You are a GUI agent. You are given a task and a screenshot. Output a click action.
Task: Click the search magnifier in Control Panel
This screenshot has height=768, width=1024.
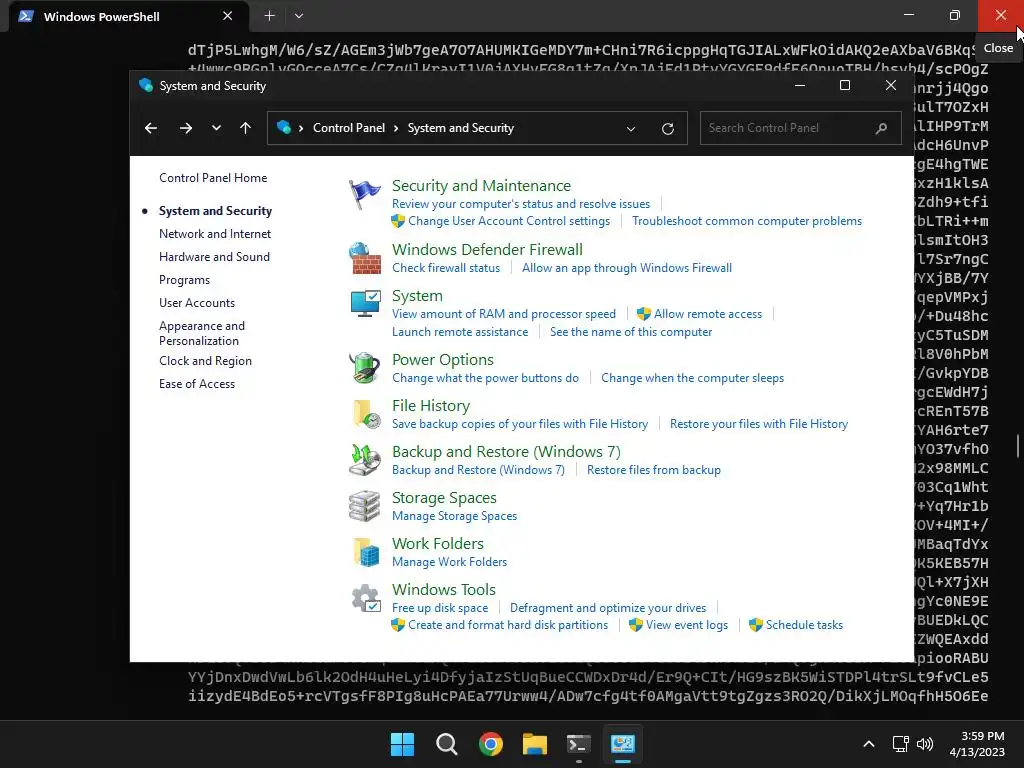coord(881,128)
